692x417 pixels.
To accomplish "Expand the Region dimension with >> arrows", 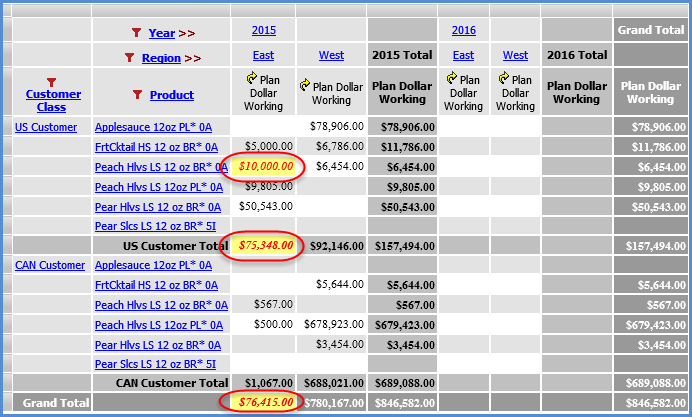I will tap(192, 58).
